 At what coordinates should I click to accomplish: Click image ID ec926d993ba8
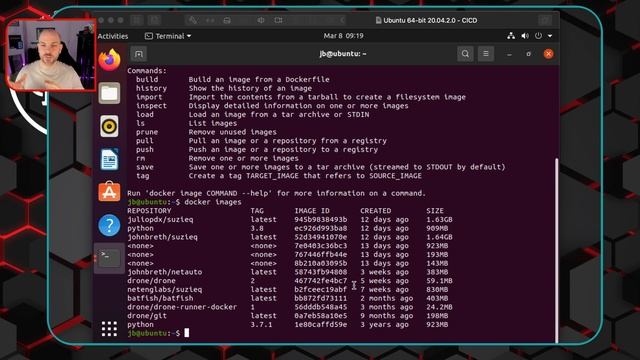click(x=321, y=228)
